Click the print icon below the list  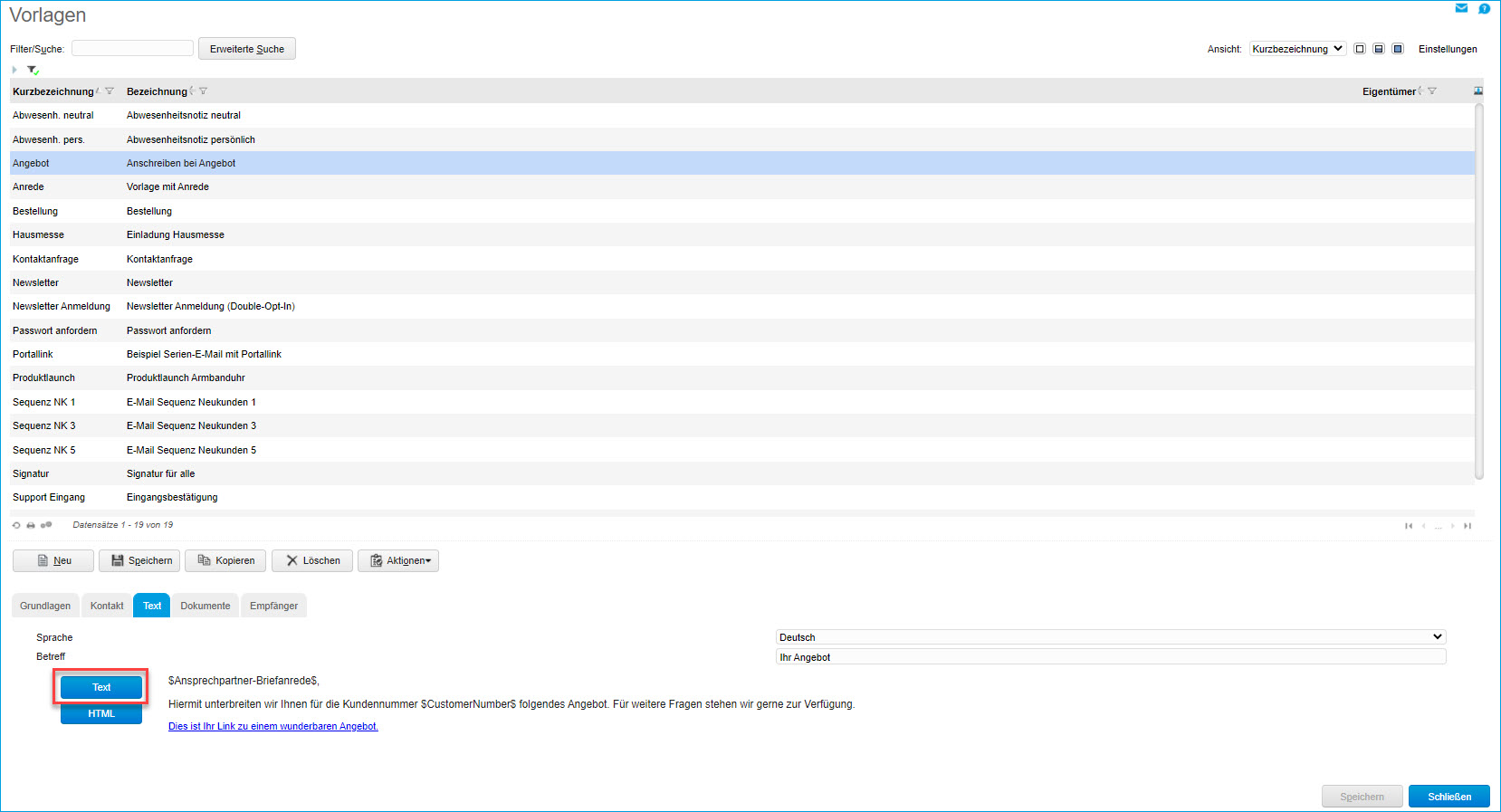pos(31,525)
